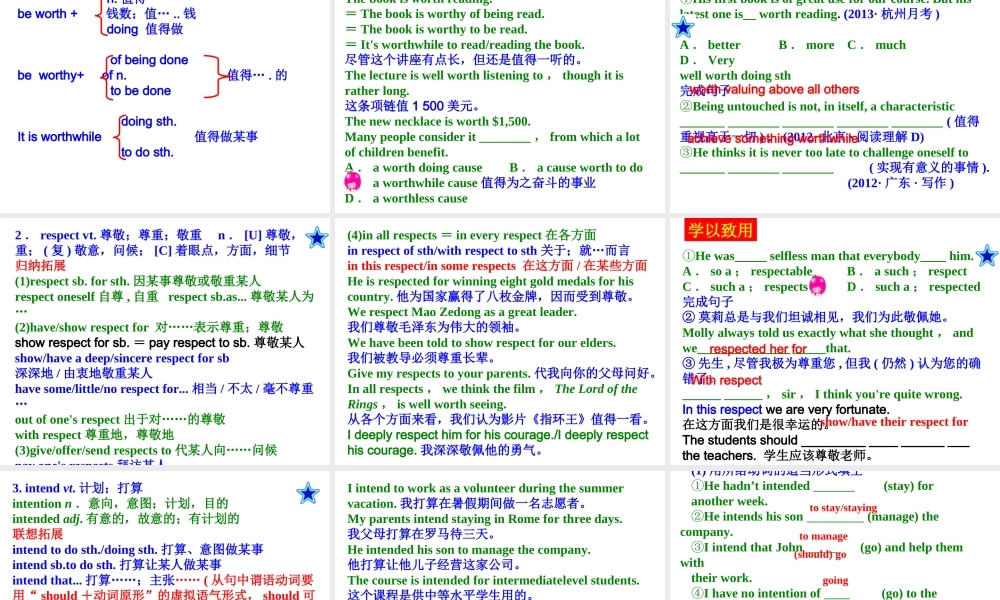Click the text '值得做某事'
Viewport: 1000px width, 600px height.
pyautogui.click(x=226, y=136)
